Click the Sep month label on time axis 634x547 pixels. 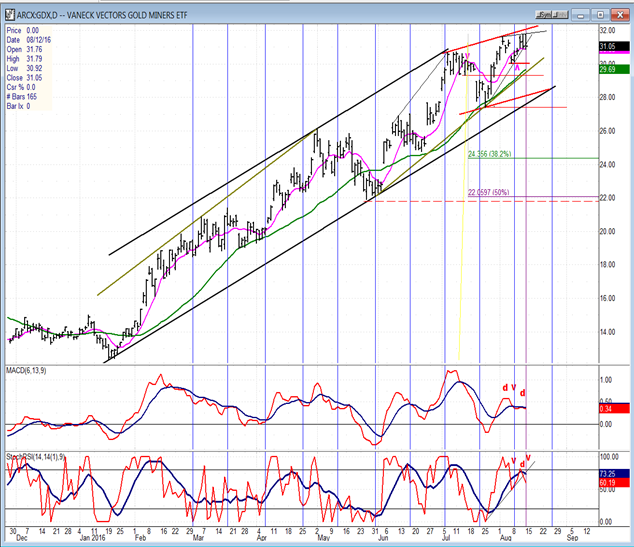click(572, 538)
